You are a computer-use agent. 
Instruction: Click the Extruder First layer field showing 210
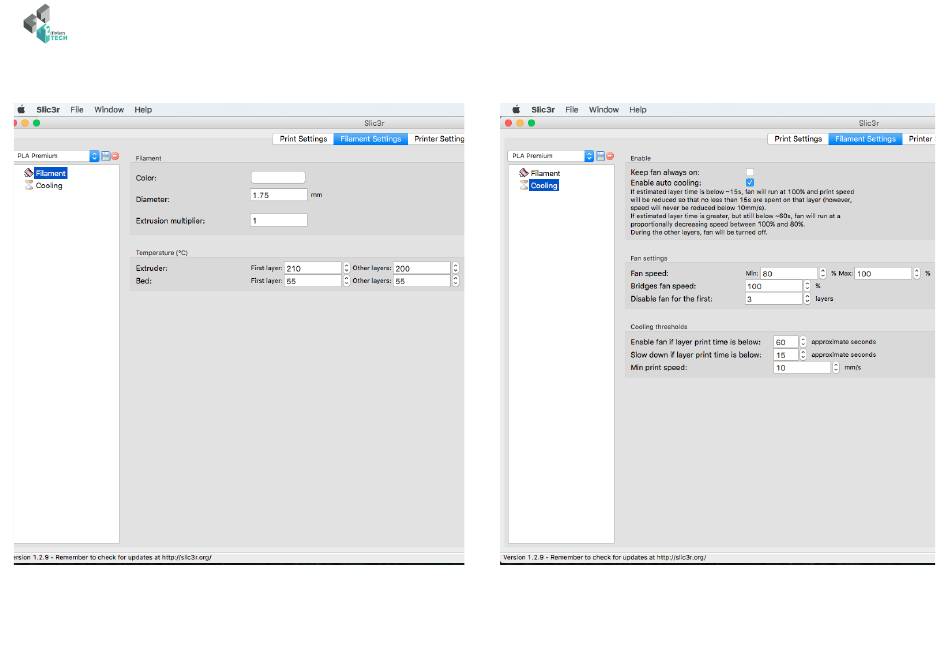coord(313,268)
